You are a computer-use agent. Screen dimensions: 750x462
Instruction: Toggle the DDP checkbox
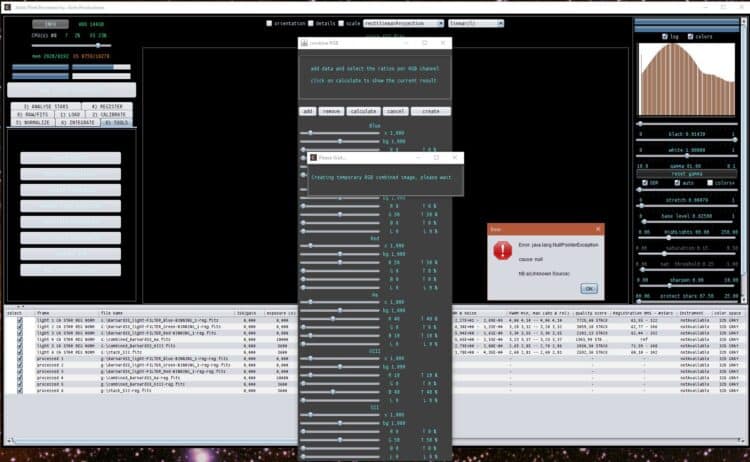tap(644, 183)
